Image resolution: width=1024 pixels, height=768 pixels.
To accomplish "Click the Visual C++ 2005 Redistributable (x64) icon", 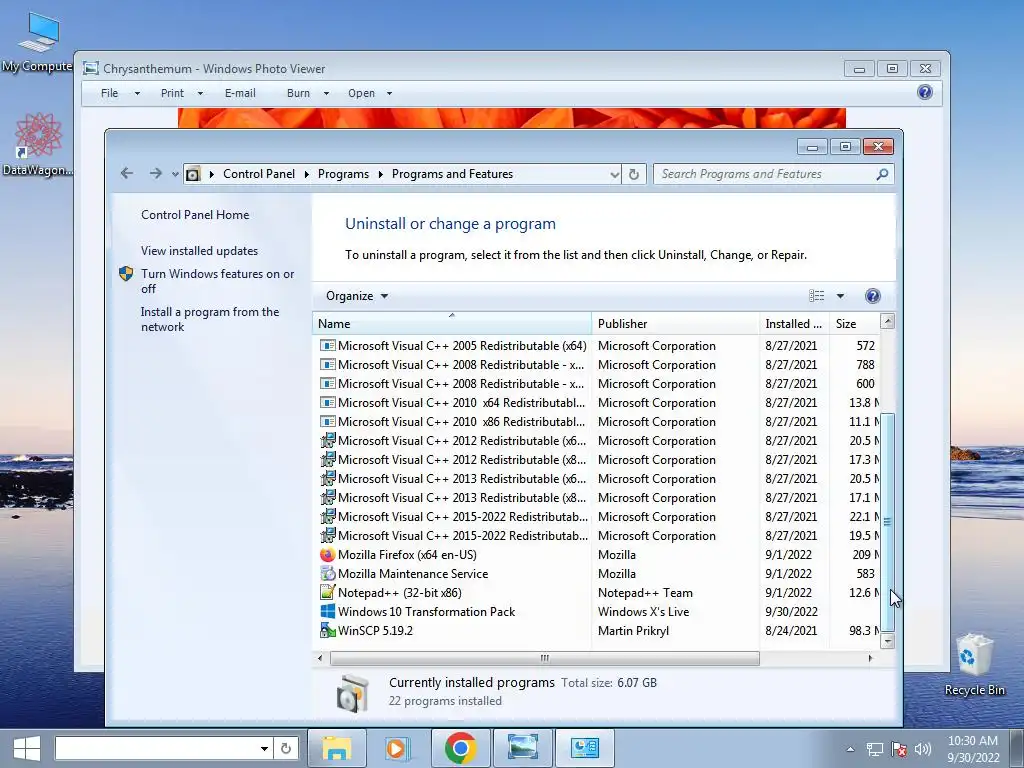I will click(327, 345).
